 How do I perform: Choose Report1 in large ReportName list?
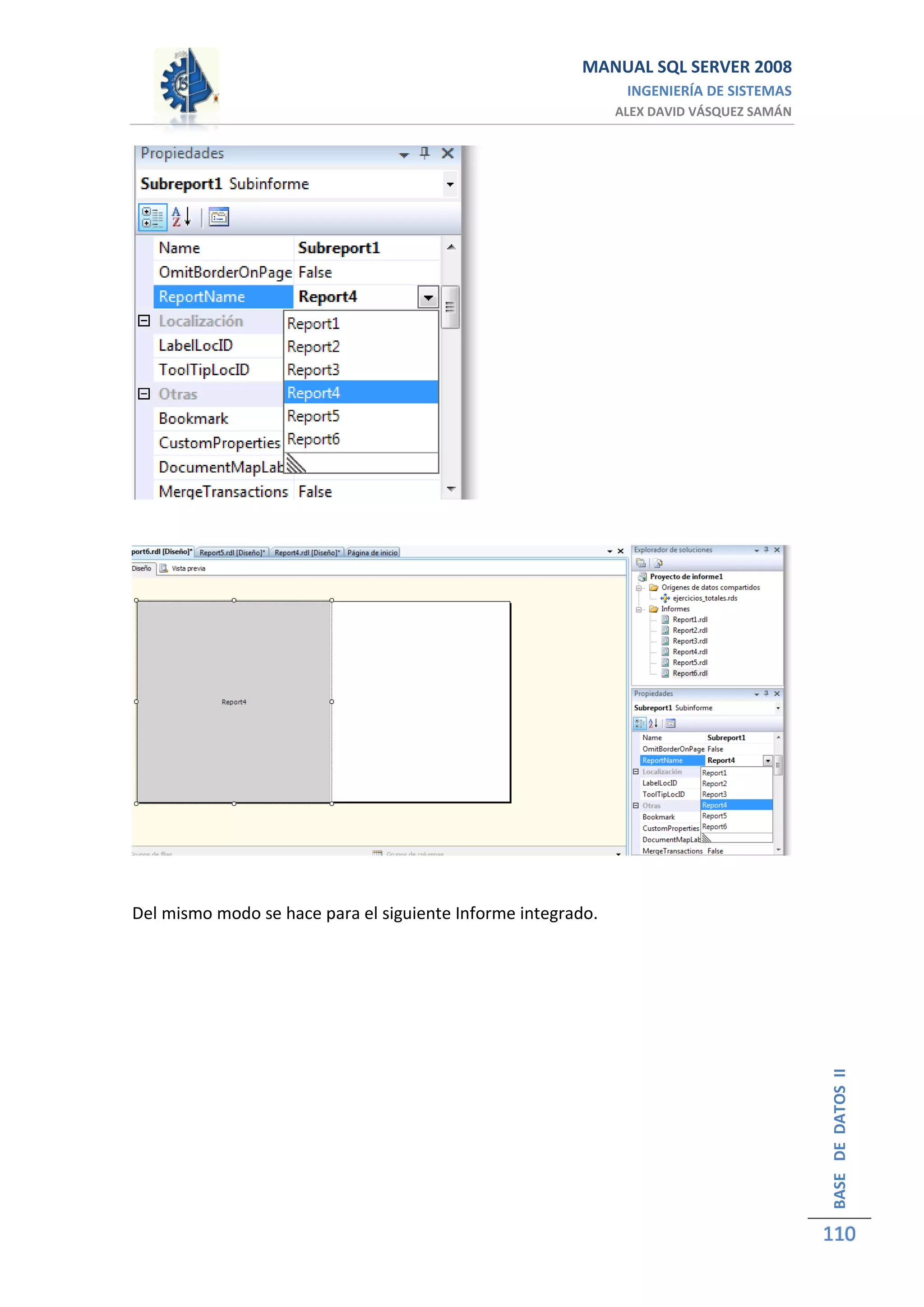coord(361,323)
